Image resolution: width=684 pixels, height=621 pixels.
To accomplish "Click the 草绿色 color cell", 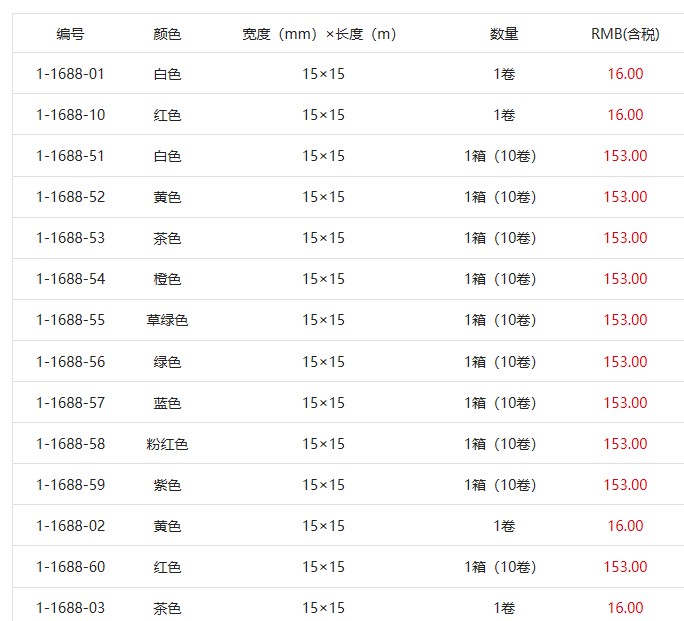I will pyautogui.click(x=167, y=320).
